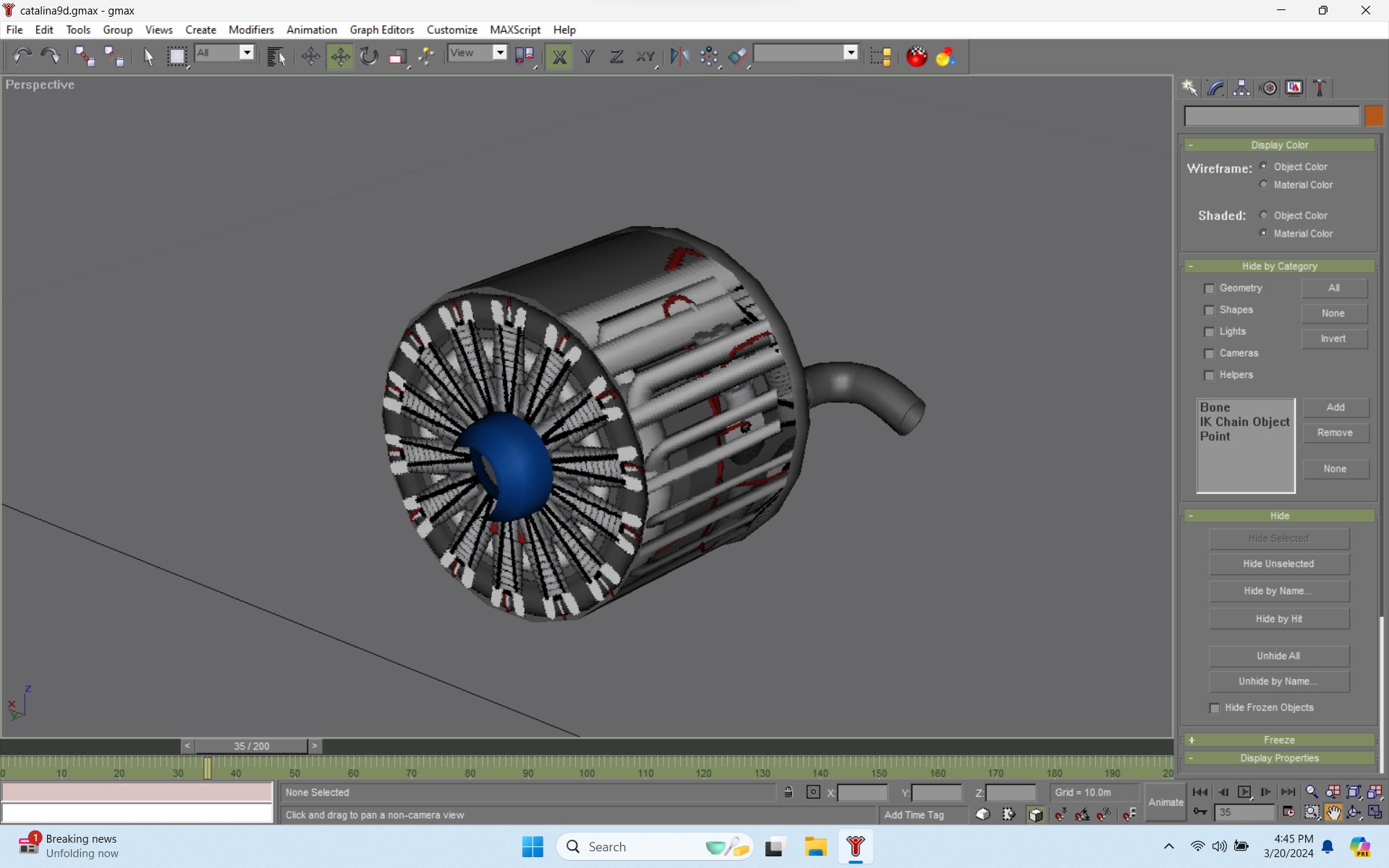Click the Play Animation button
Viewport: 1389px width, 868px height.
(1244, 792)
